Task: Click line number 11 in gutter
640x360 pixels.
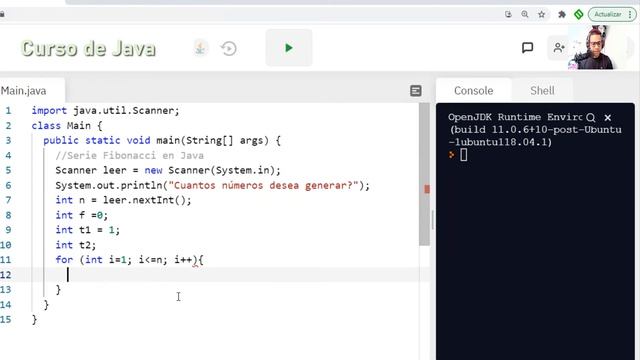Action: pyautogui.click(x=6, y=260)
